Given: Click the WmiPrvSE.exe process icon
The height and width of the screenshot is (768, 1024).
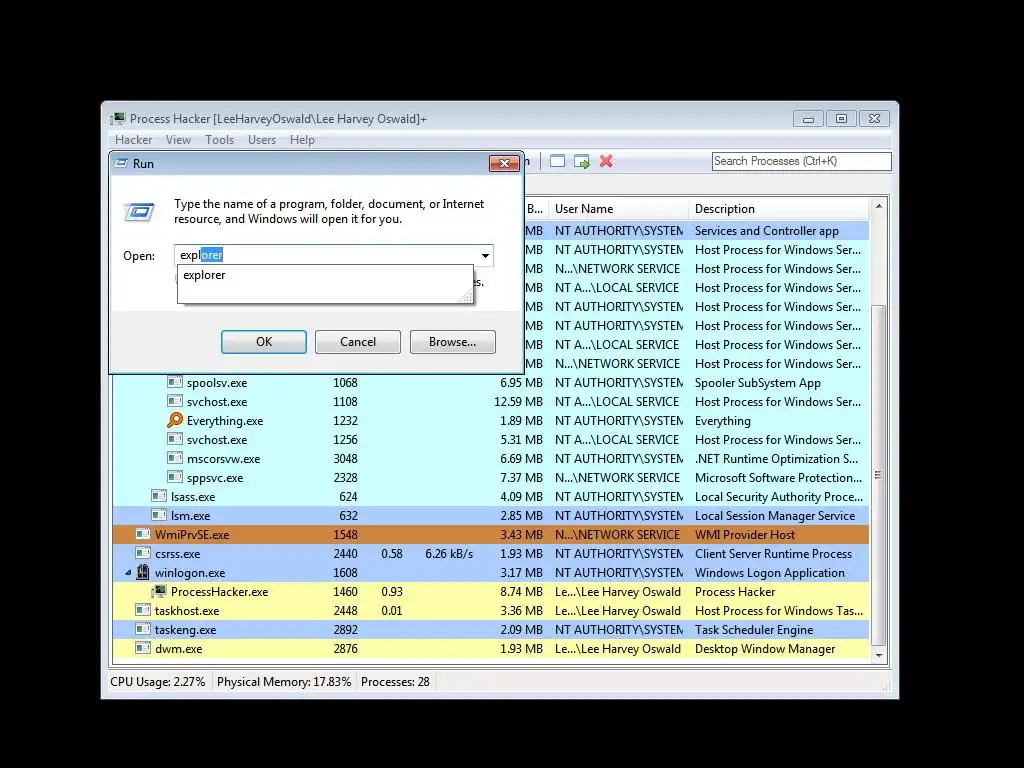Looking at the screenshot, I should (143, 534).
